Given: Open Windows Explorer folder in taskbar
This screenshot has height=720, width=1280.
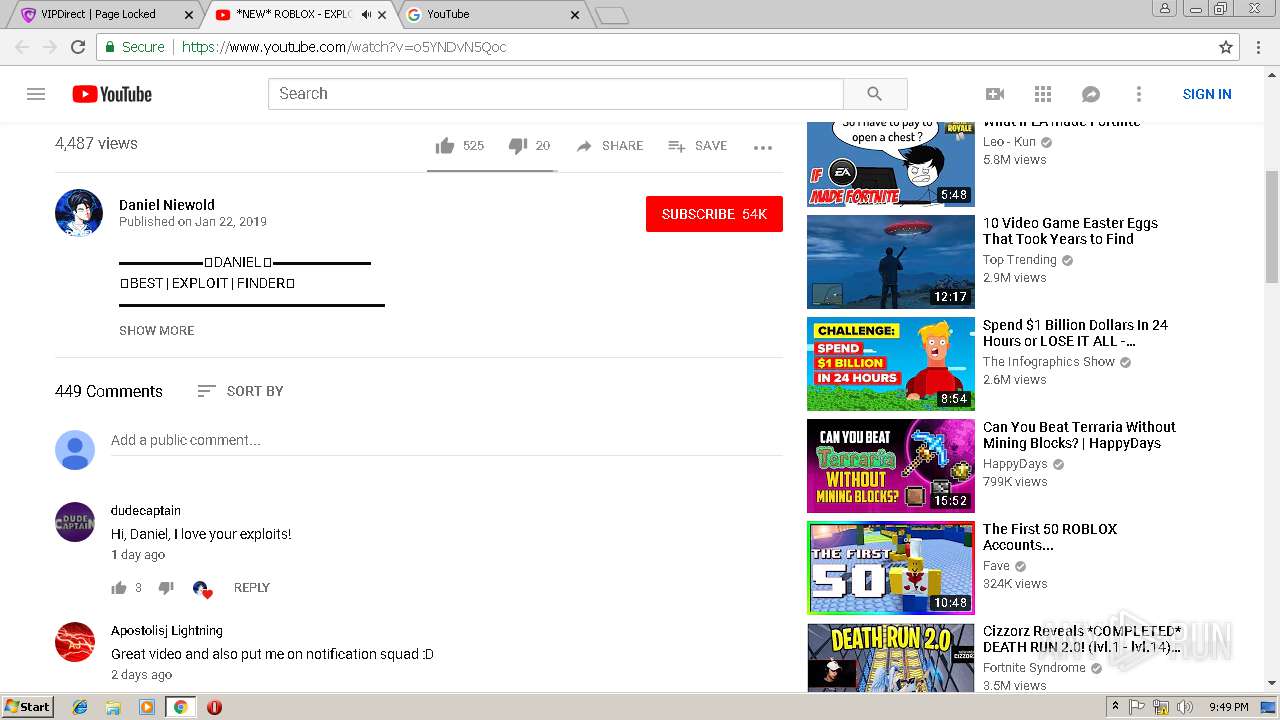Looking at the screenshot, I should tap(113, 707).
